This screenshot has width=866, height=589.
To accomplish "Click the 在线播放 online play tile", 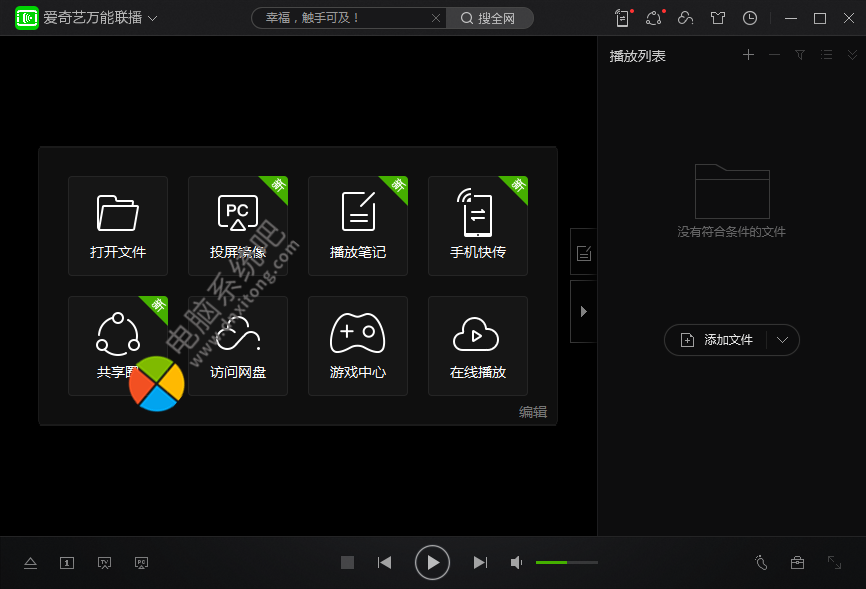I will tap(478, 346).
